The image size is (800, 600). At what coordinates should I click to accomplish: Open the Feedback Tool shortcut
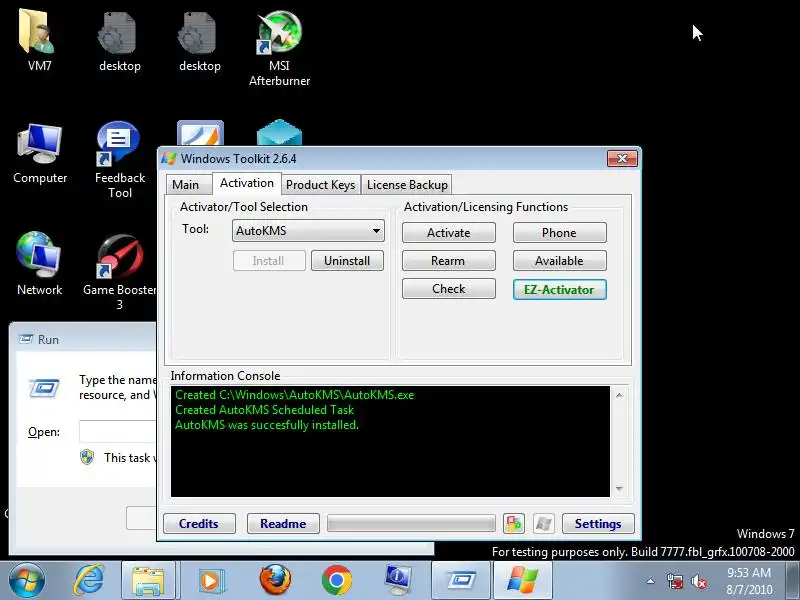[119, 159]
